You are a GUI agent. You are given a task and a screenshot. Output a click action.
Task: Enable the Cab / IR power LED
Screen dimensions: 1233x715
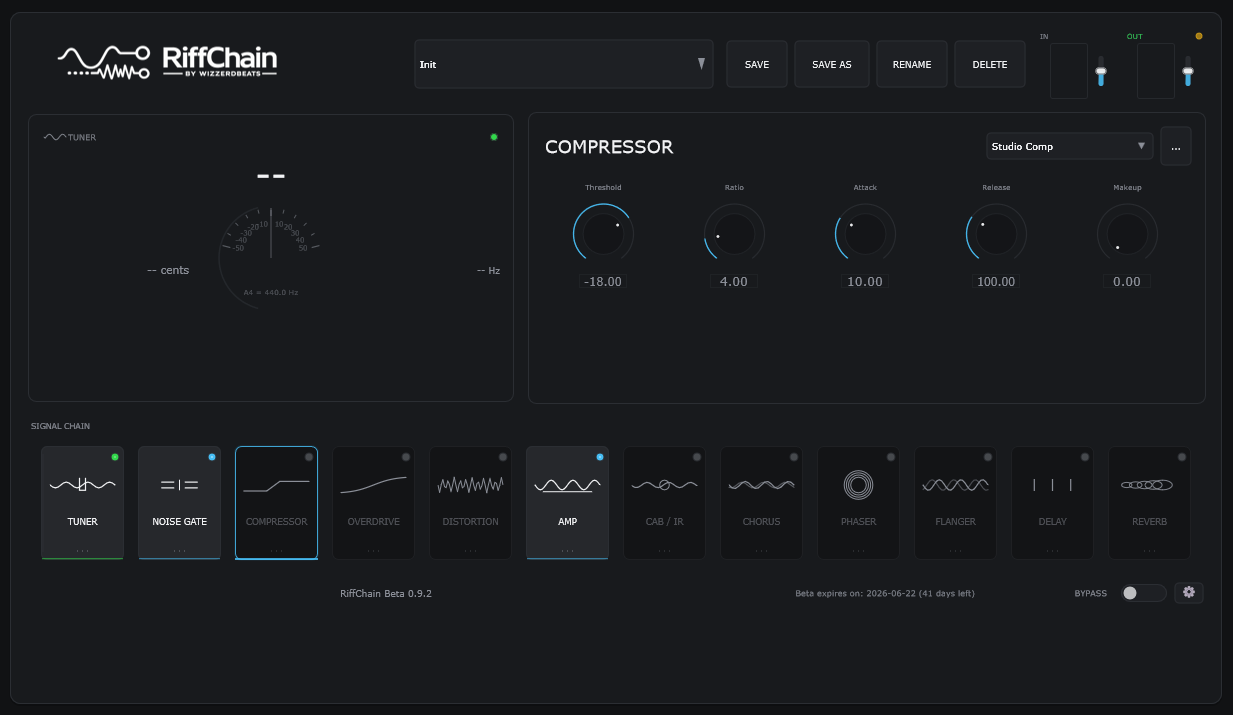point(696,457)
